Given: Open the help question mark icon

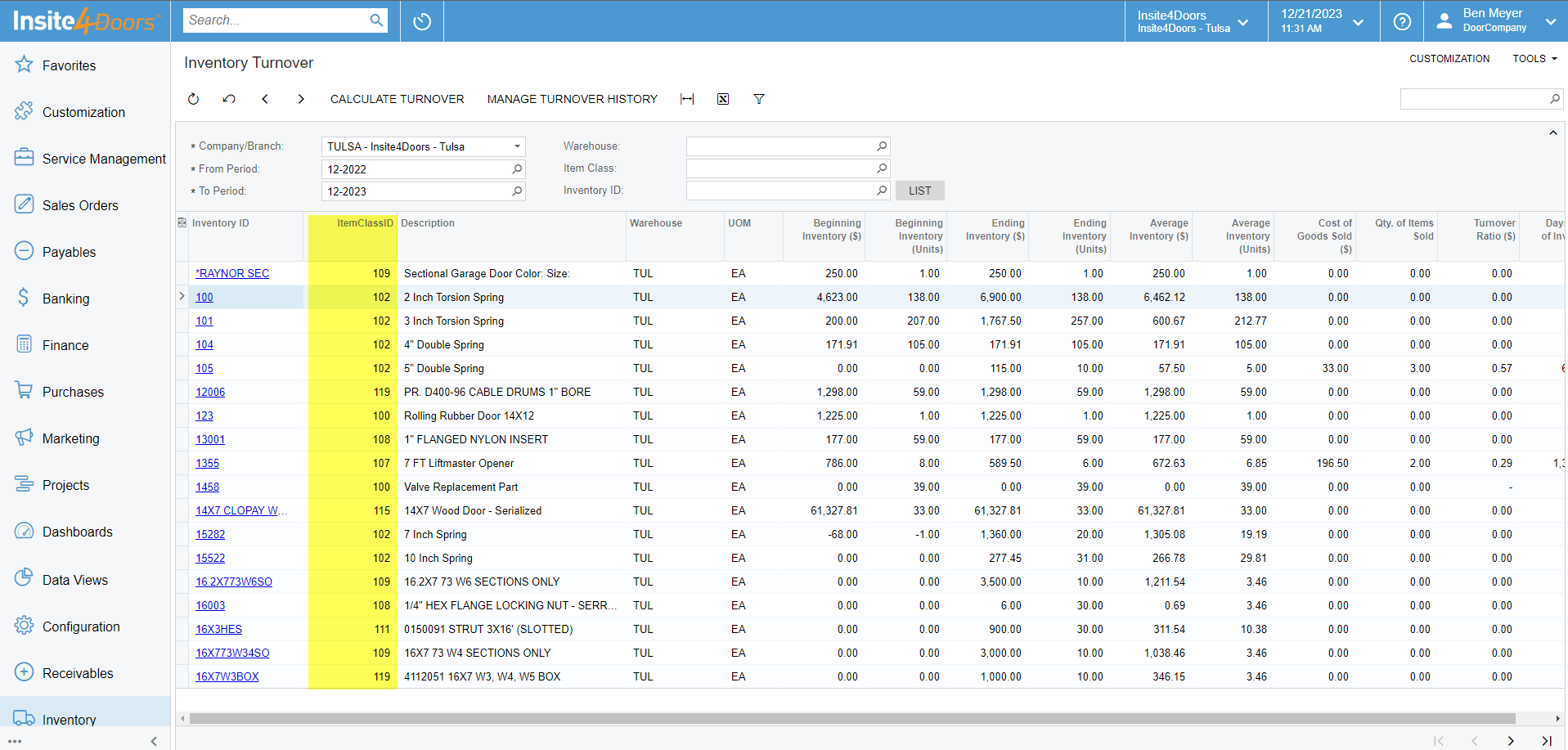Looking at the screenshot, I should 1402,21.
